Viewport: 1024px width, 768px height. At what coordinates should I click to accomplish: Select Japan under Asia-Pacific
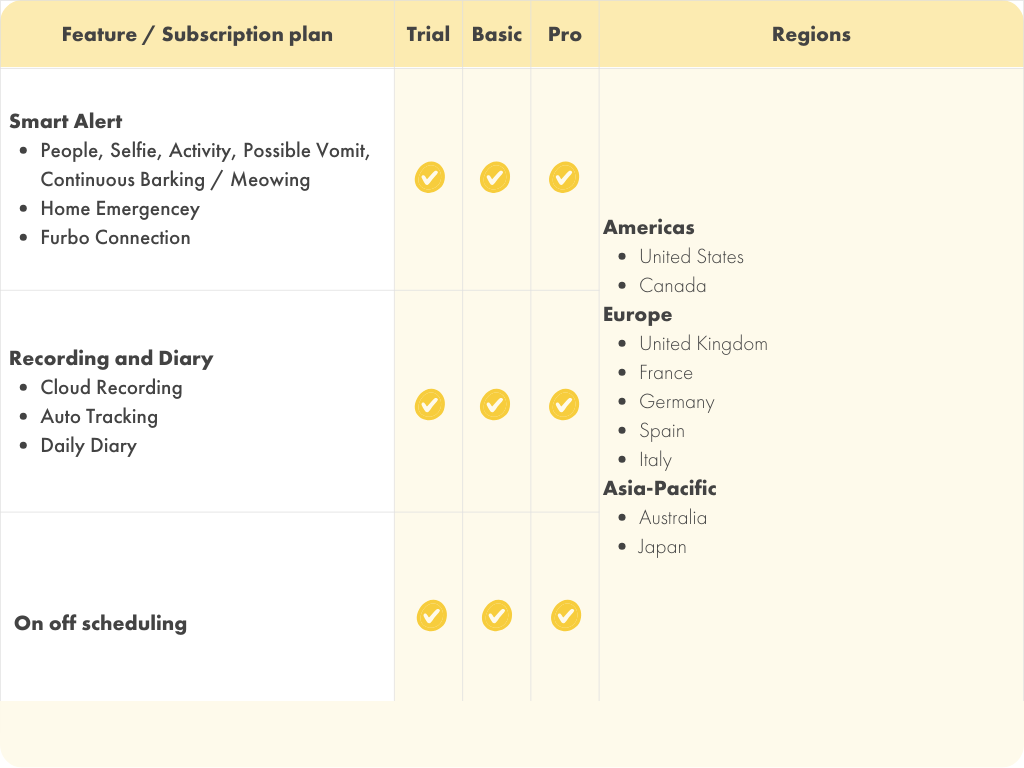663,547
